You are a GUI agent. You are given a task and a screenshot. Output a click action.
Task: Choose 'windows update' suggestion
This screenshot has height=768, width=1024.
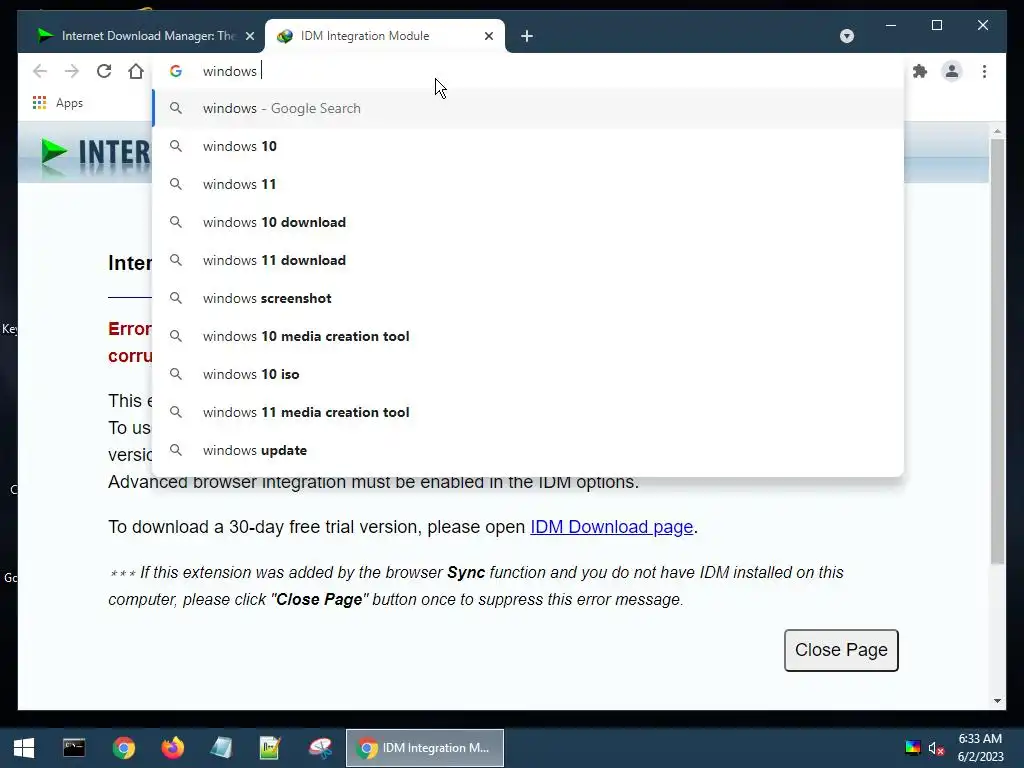tap(528, 450)
